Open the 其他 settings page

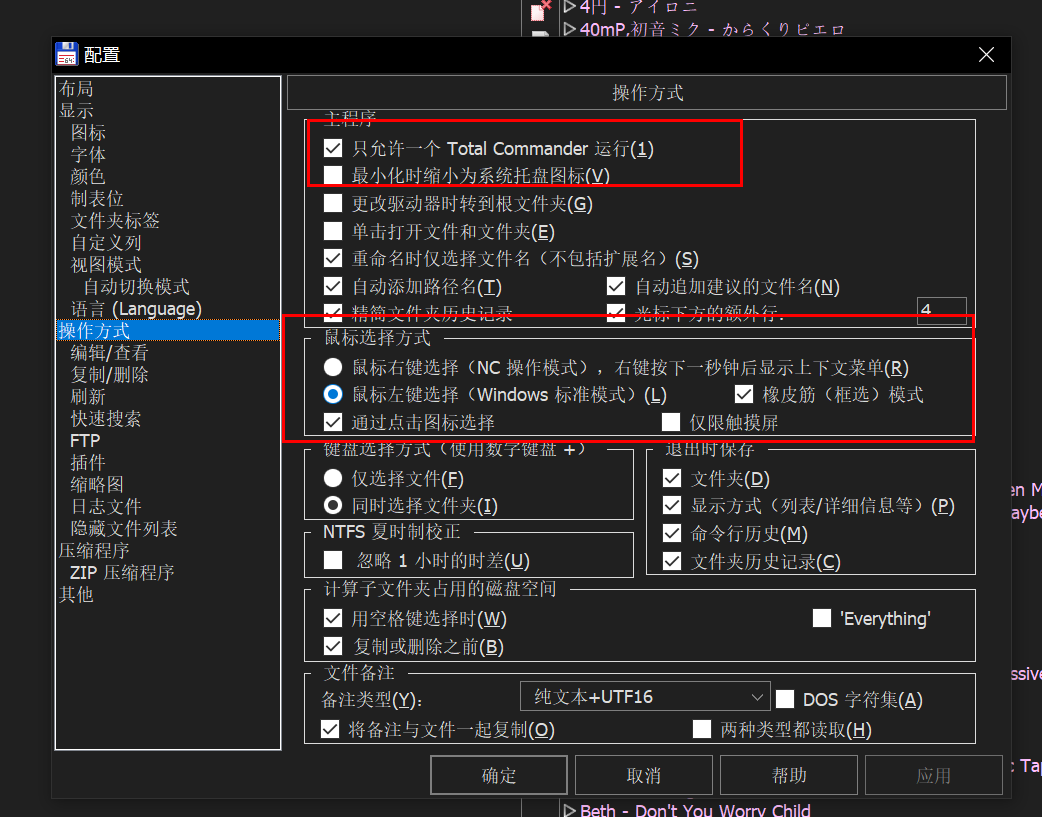pyautogui.click(x=76, y=594)
